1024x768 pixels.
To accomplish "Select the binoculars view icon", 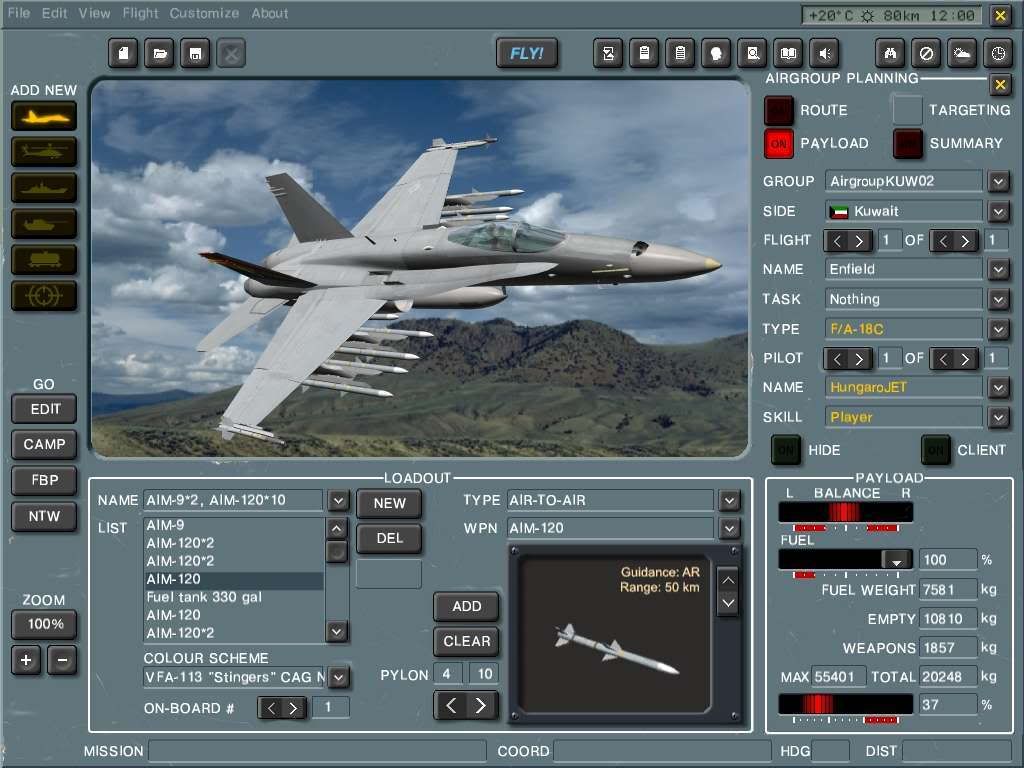I will pyautogui.click(x=890, y=53).
